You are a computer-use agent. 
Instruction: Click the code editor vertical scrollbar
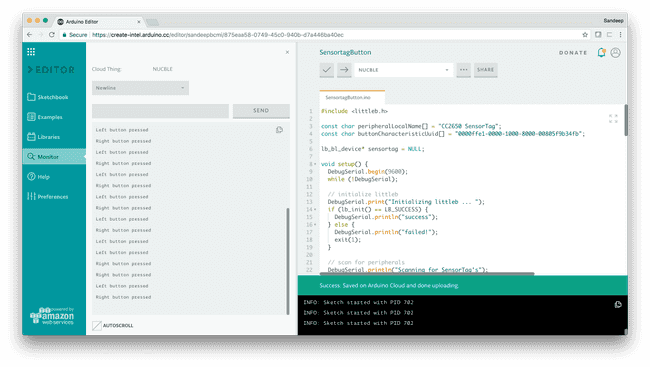[x=626, y=120]
